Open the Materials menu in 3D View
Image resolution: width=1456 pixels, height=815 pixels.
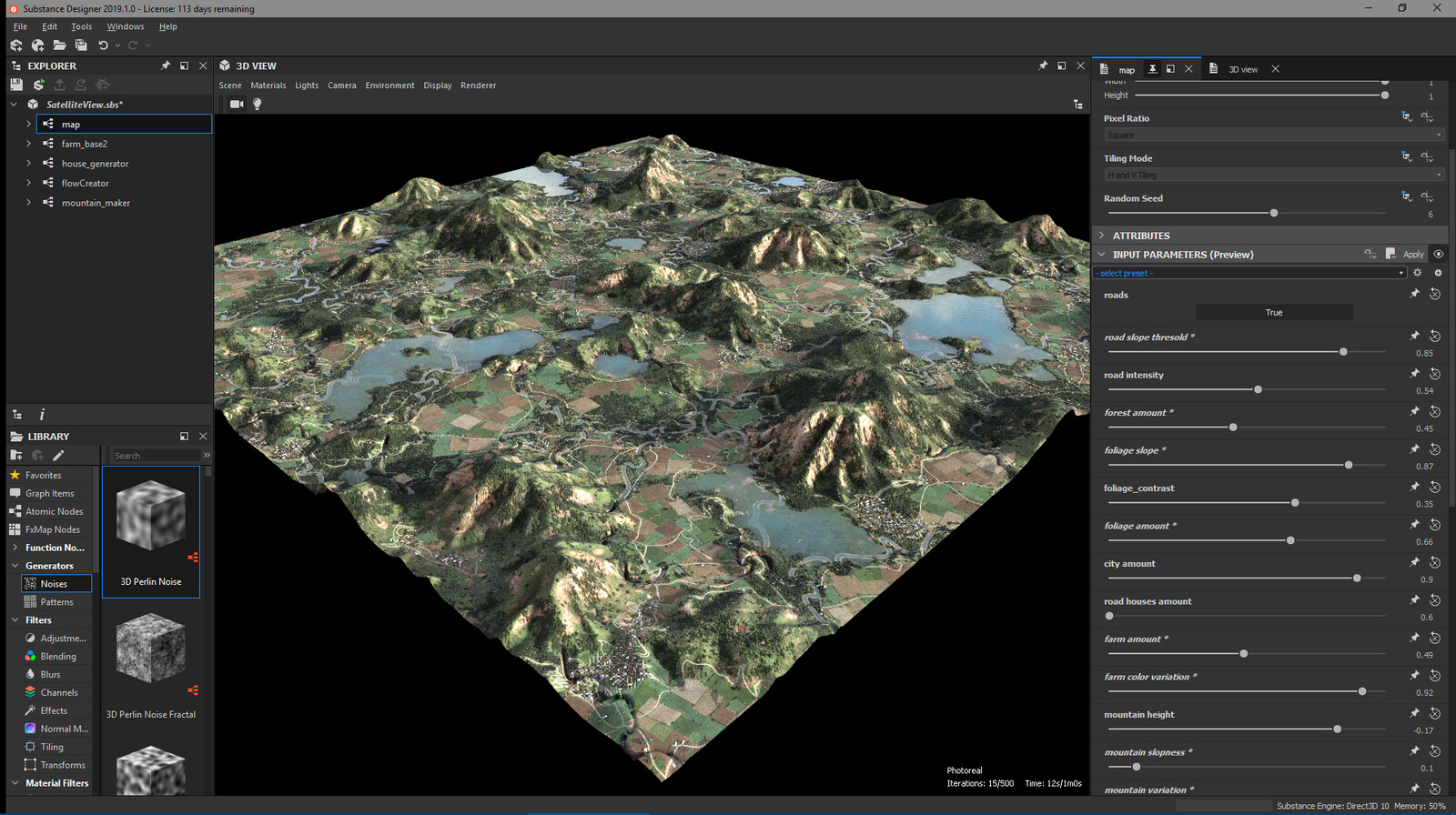(x=268, y=86)
